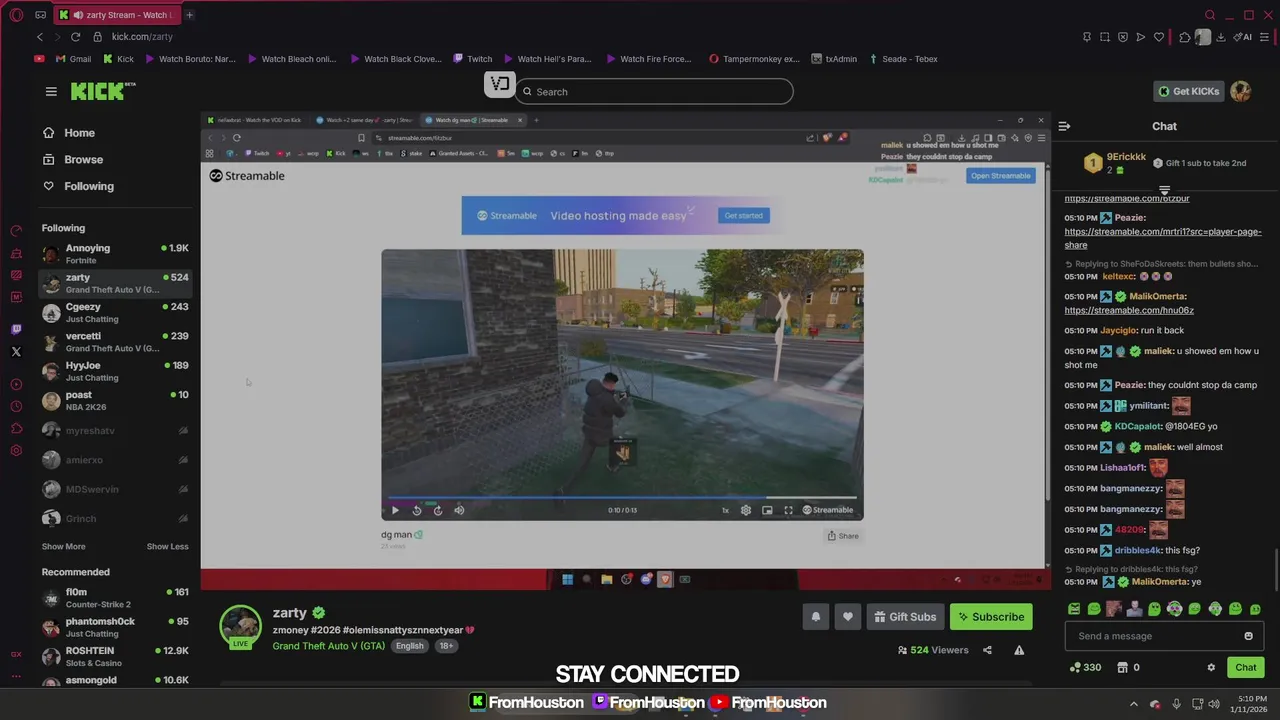
Task: Open HyyJoe channel in Following list
Action: tap(115, 371)
